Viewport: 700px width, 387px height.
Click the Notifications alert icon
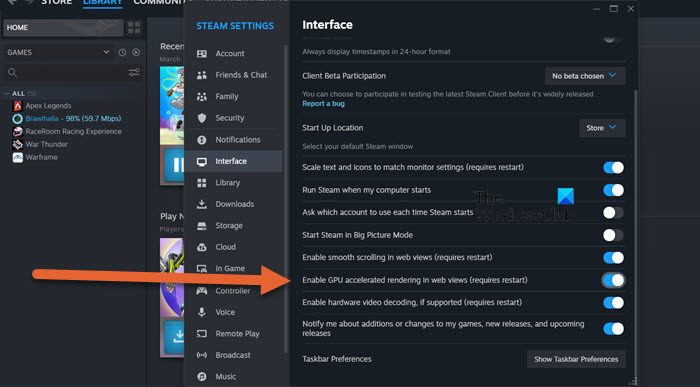(x=202, y=140)
